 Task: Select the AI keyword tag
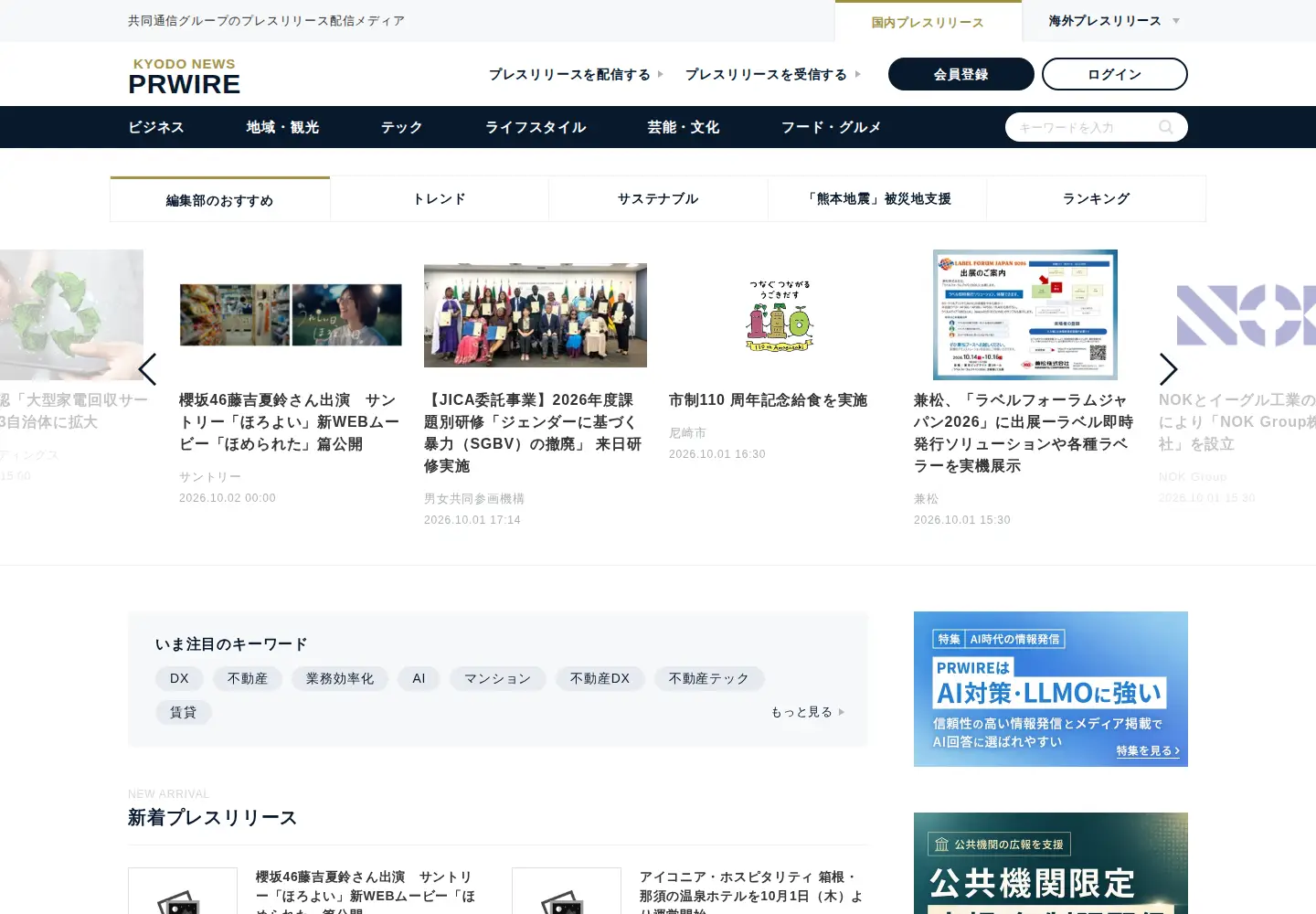[x=419, y=678]
